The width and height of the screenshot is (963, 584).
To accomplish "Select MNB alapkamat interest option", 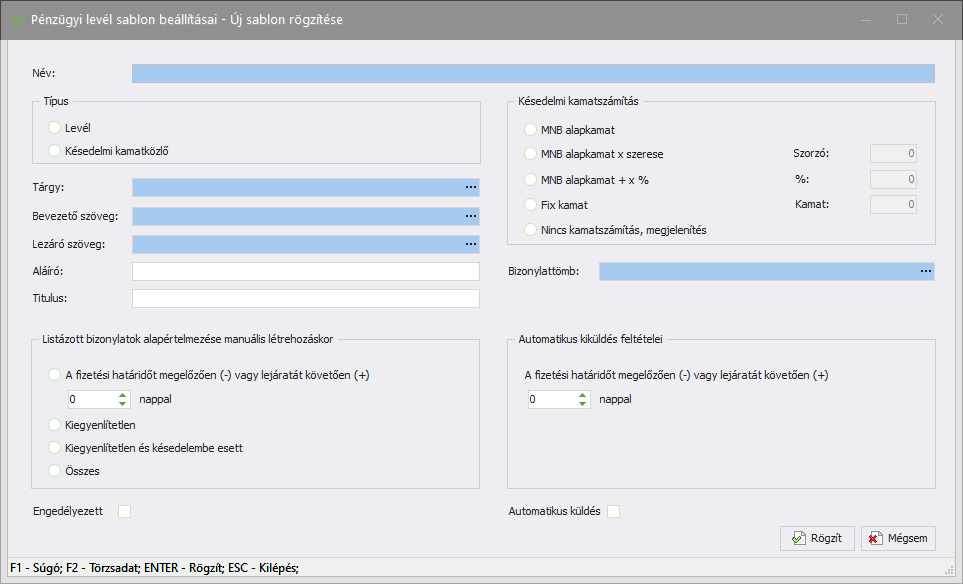I will pyautogui.click(x=531, y=130).
